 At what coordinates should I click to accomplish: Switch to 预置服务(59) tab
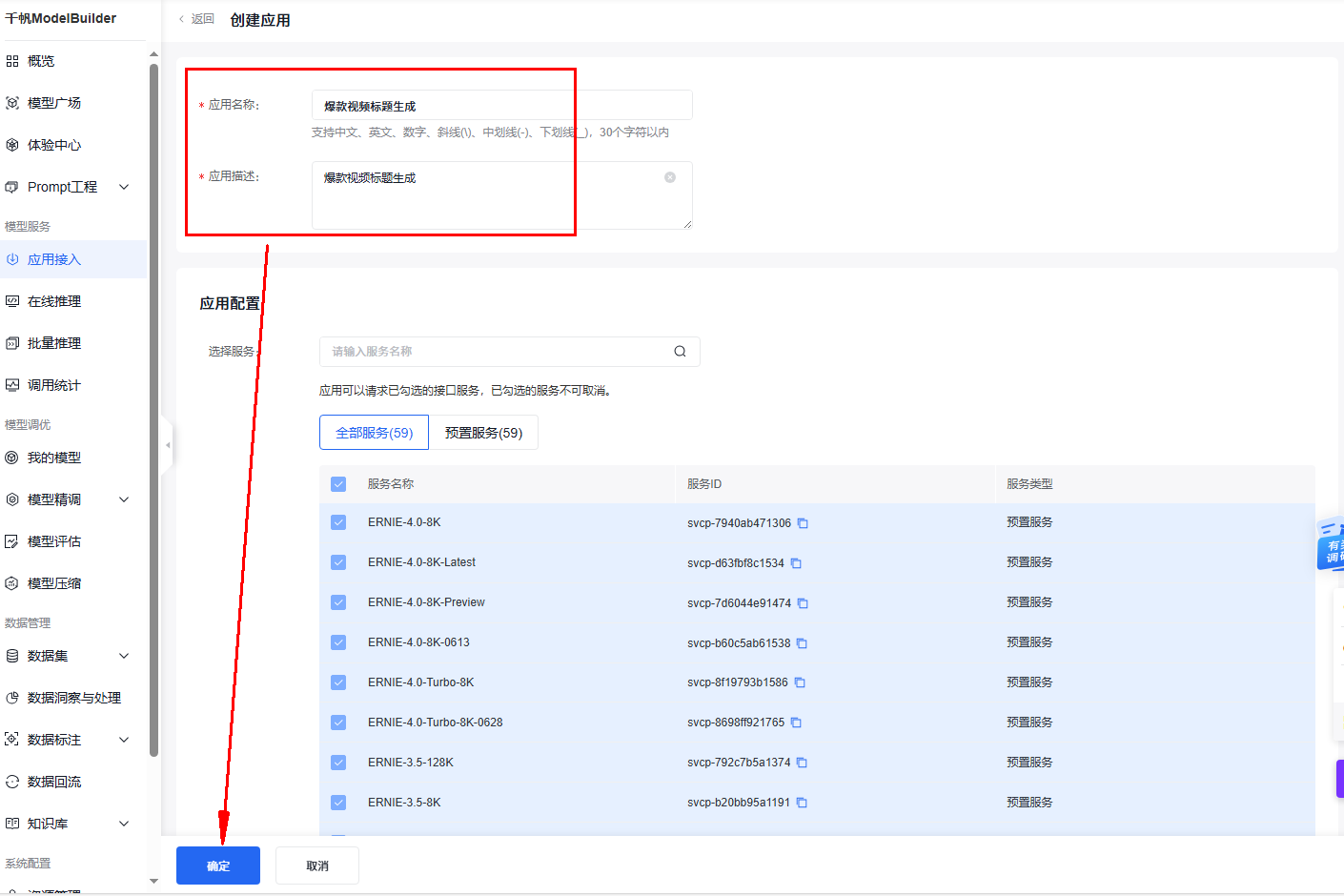(483, 433)
